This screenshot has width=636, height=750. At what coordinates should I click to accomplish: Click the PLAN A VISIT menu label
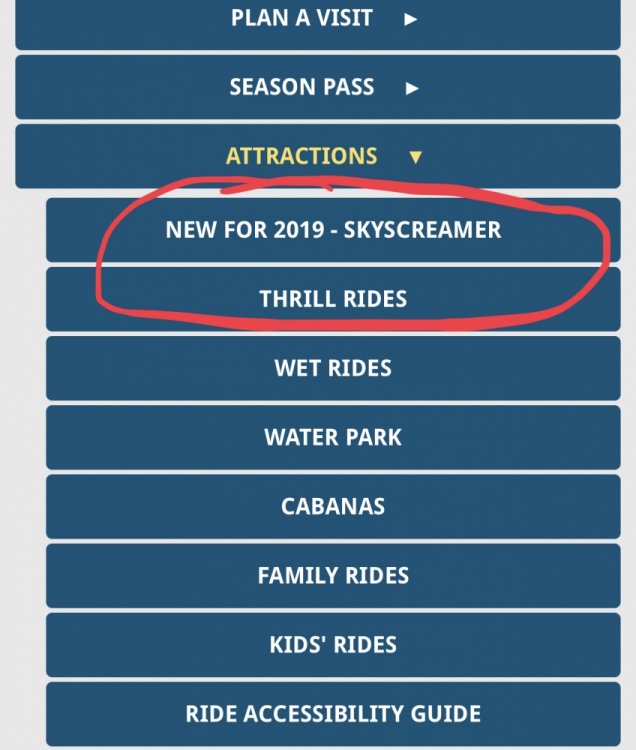301,18
